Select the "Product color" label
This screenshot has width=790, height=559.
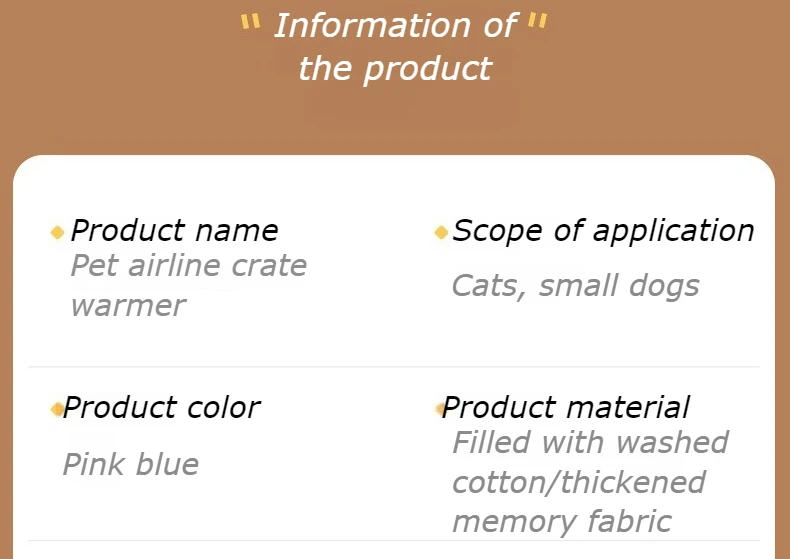click(x=161, y=408)
